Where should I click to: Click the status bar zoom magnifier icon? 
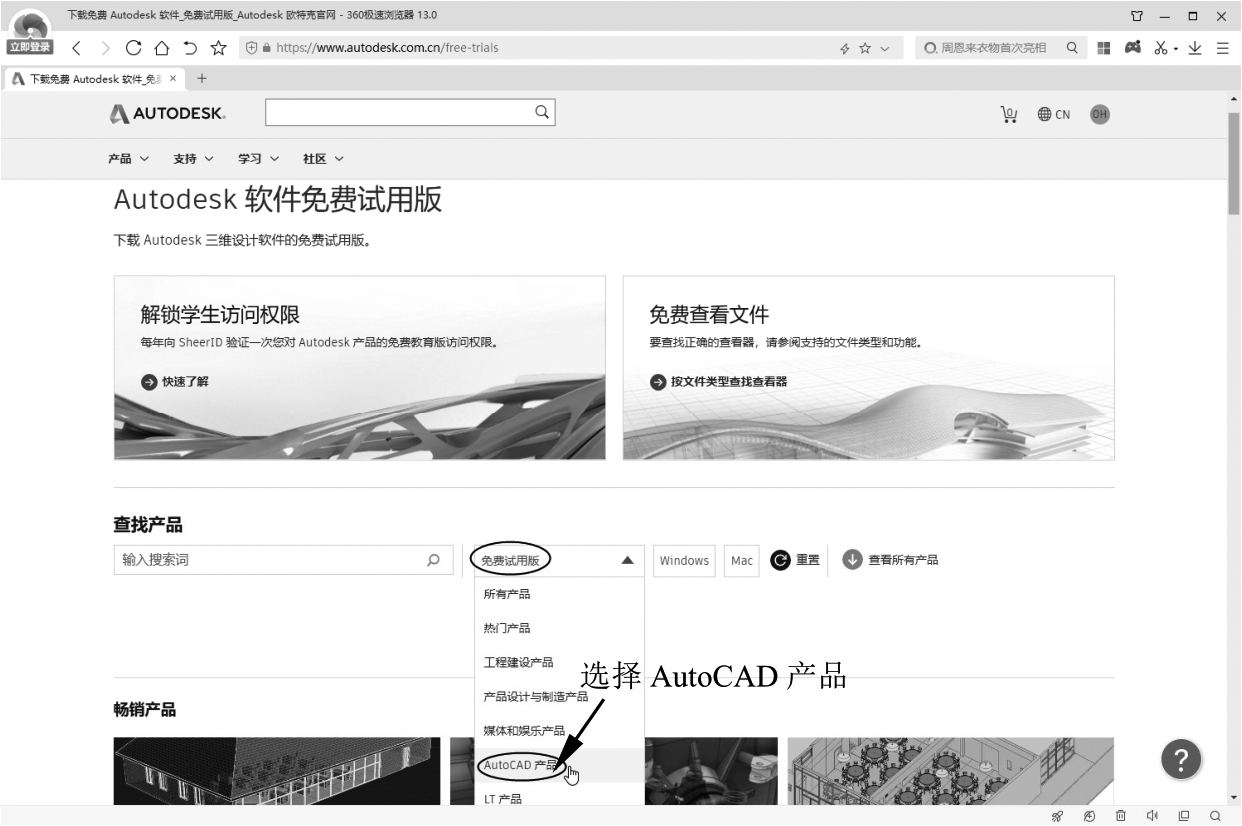1215,816
